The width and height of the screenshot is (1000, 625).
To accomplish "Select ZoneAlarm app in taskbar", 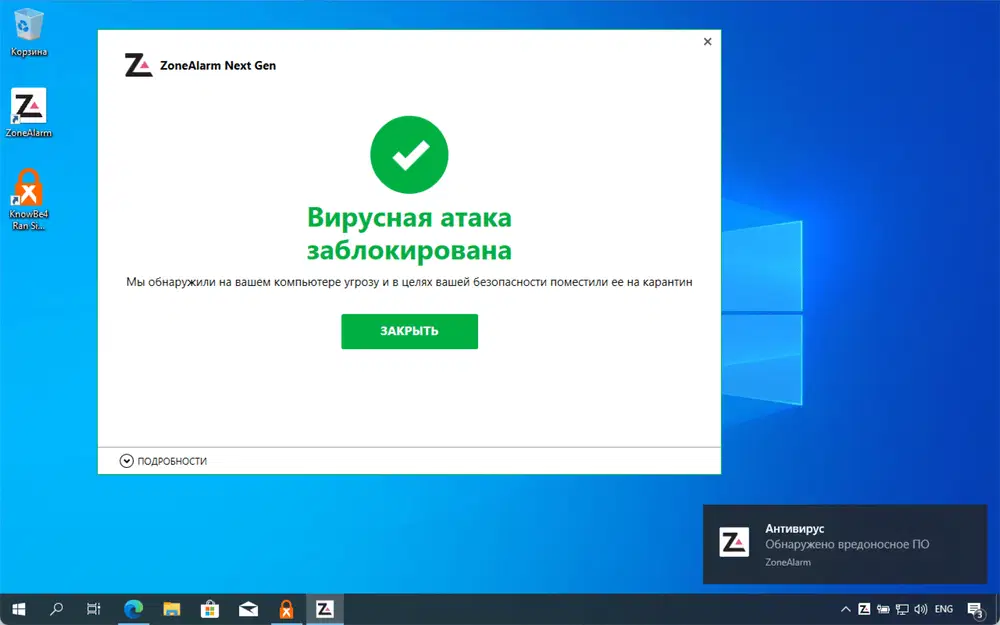I will [x=325, y=609].
